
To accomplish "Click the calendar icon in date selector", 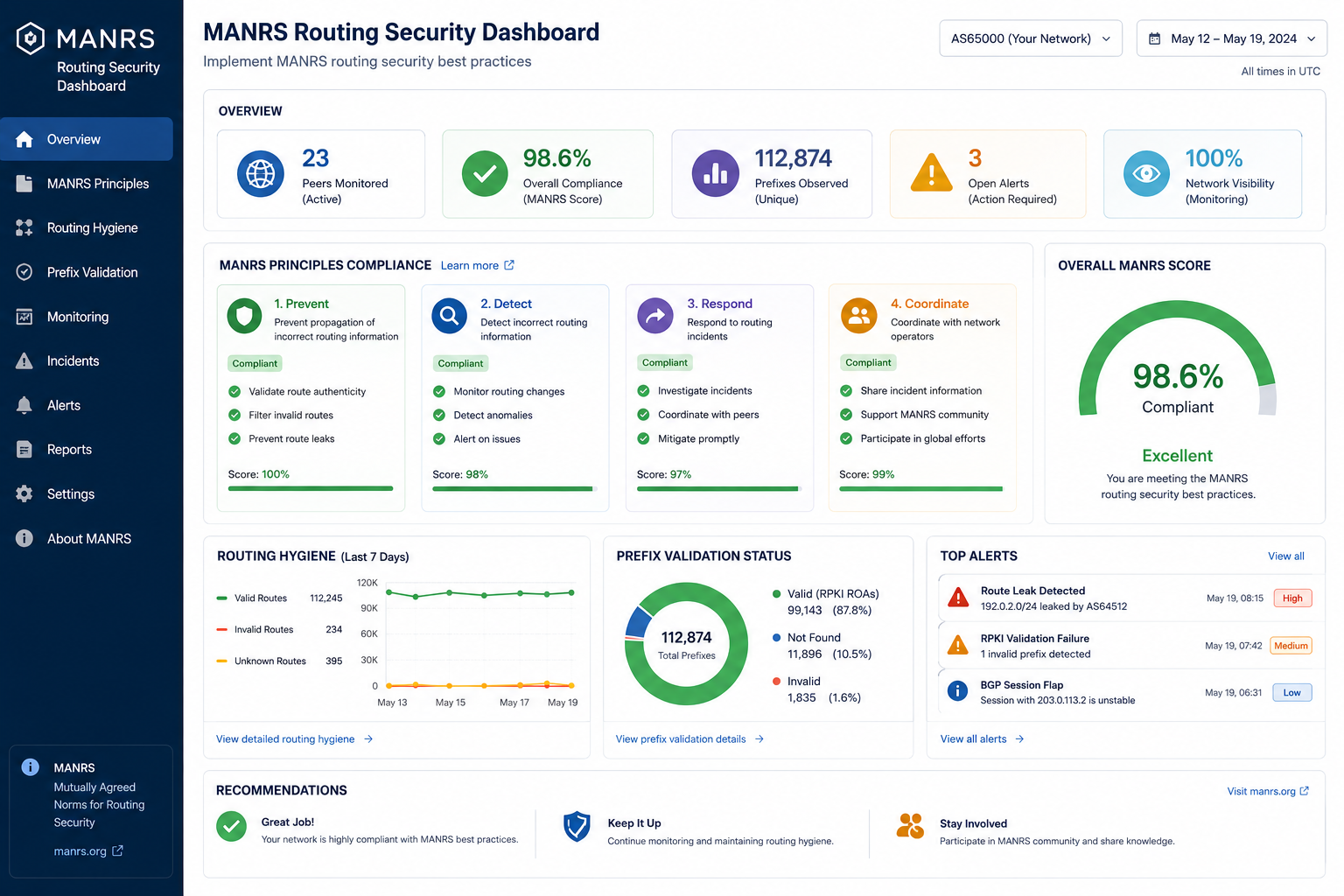I will point(1155,38).
